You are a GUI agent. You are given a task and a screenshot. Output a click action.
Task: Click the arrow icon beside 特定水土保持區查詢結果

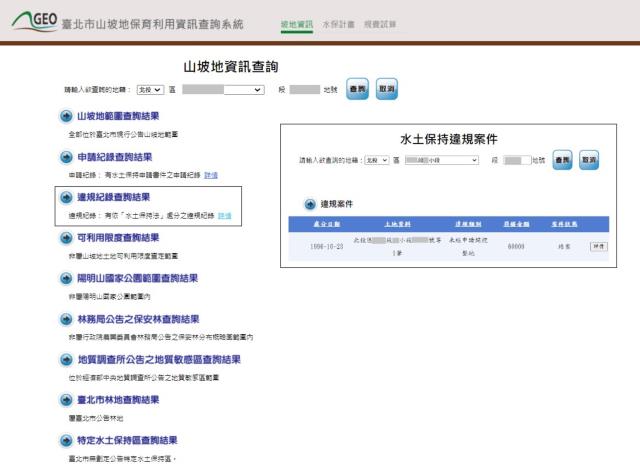66,441
